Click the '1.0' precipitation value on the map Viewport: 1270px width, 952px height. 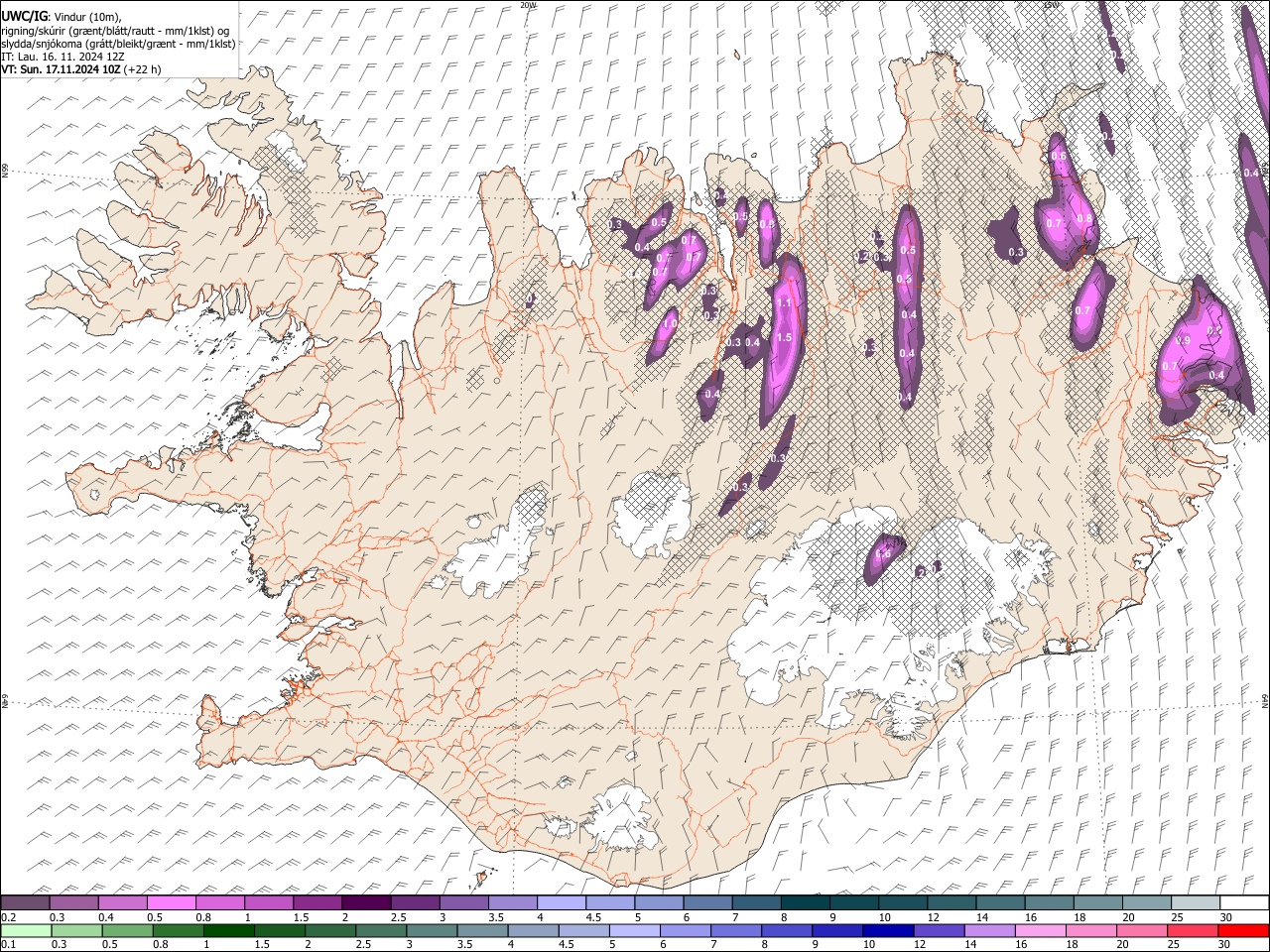click(670, 322)
